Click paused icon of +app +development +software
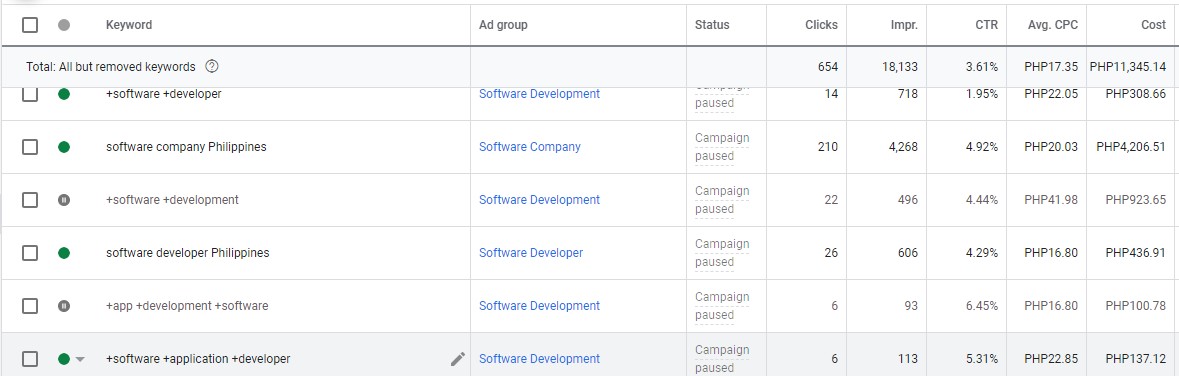1179x376 pixels. 64,306
